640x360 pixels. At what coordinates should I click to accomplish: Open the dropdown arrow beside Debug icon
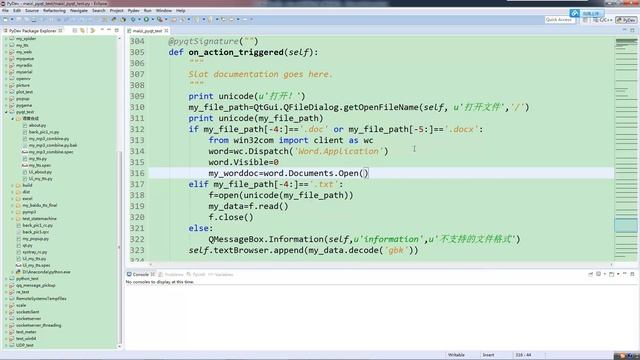tap(139, 20)
